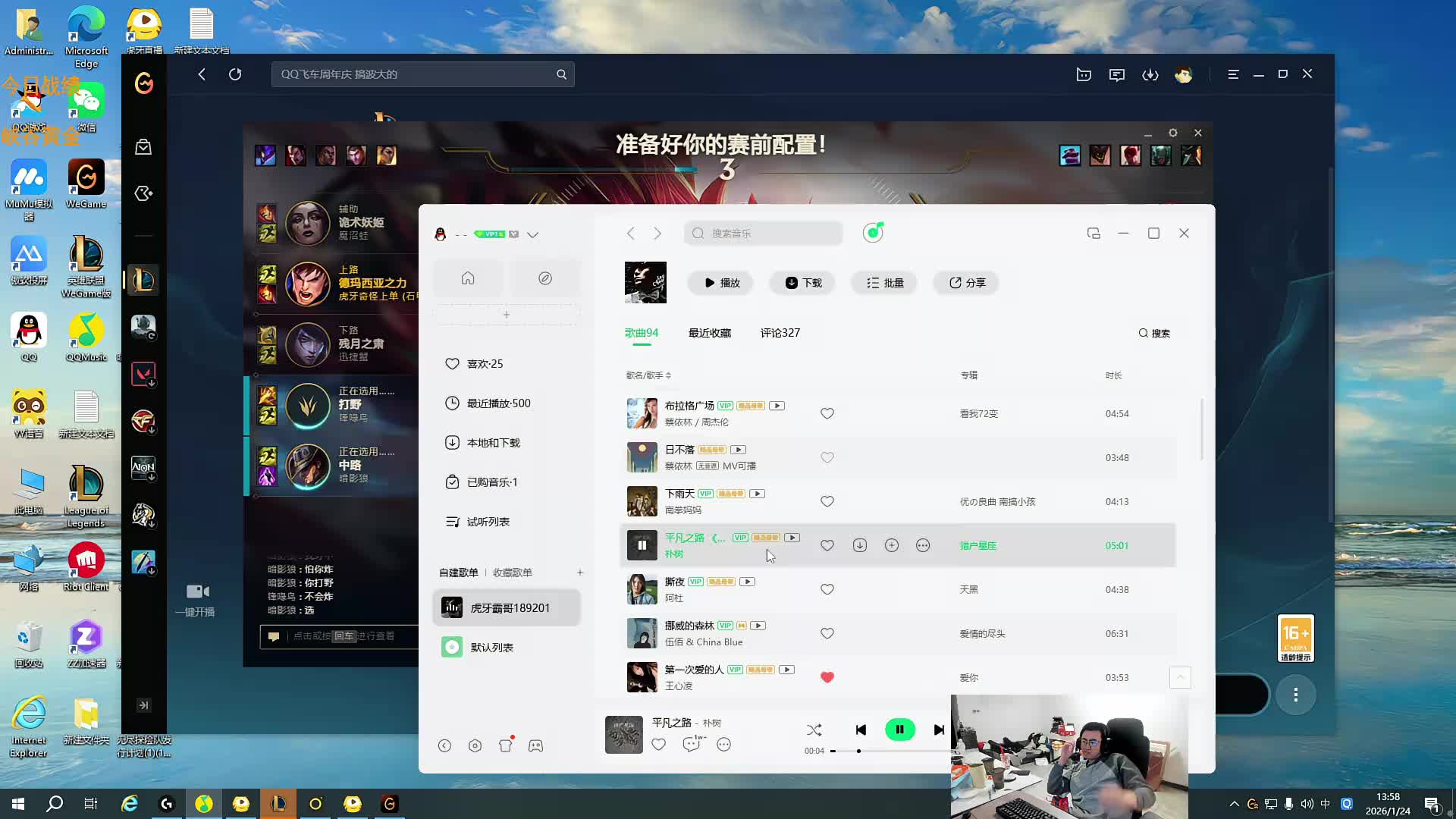1456x819 pixels.
Task: Add new playlist with plus icon
Action: point(580,573)
